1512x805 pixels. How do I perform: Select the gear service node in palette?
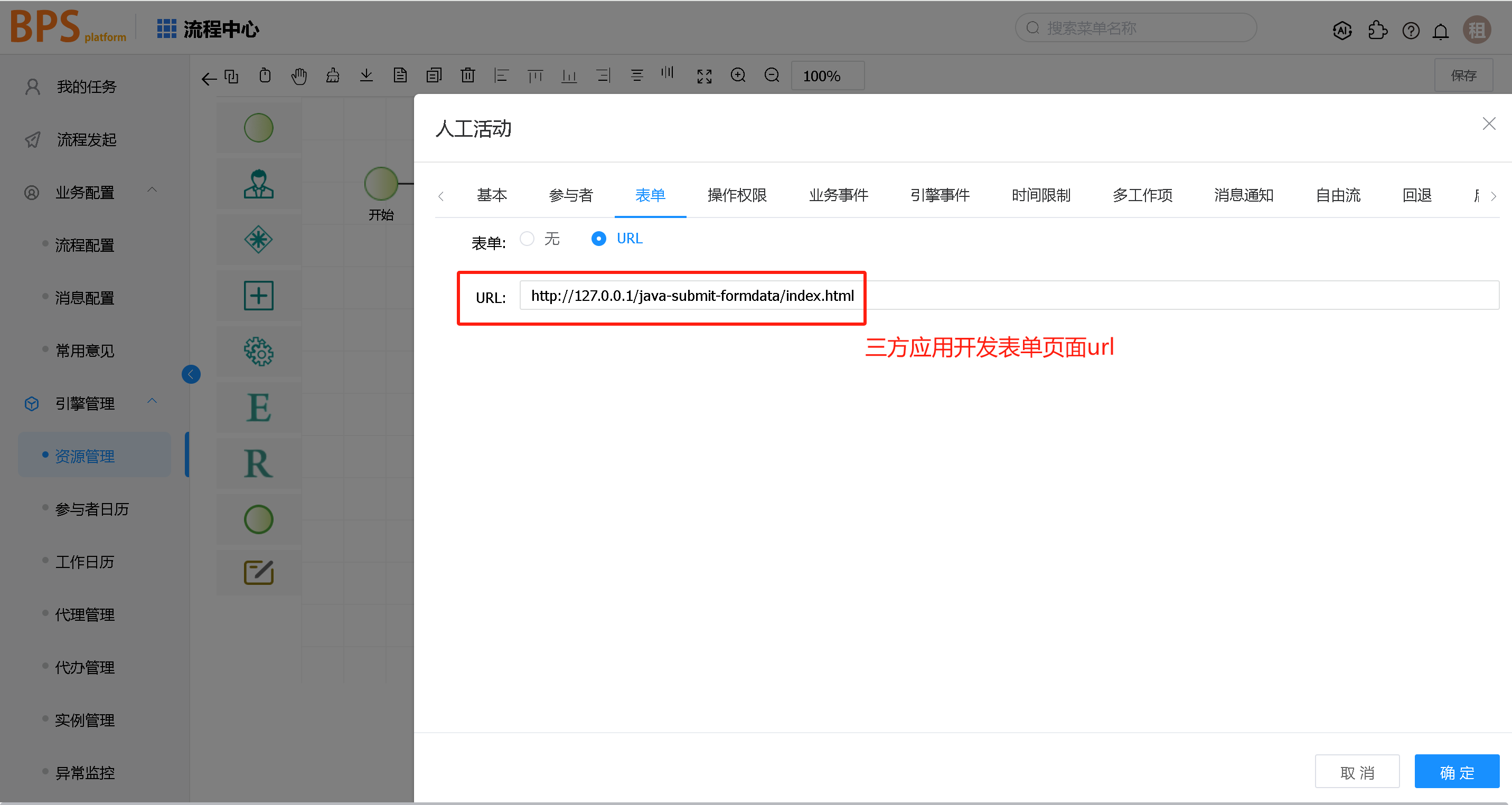258,352
